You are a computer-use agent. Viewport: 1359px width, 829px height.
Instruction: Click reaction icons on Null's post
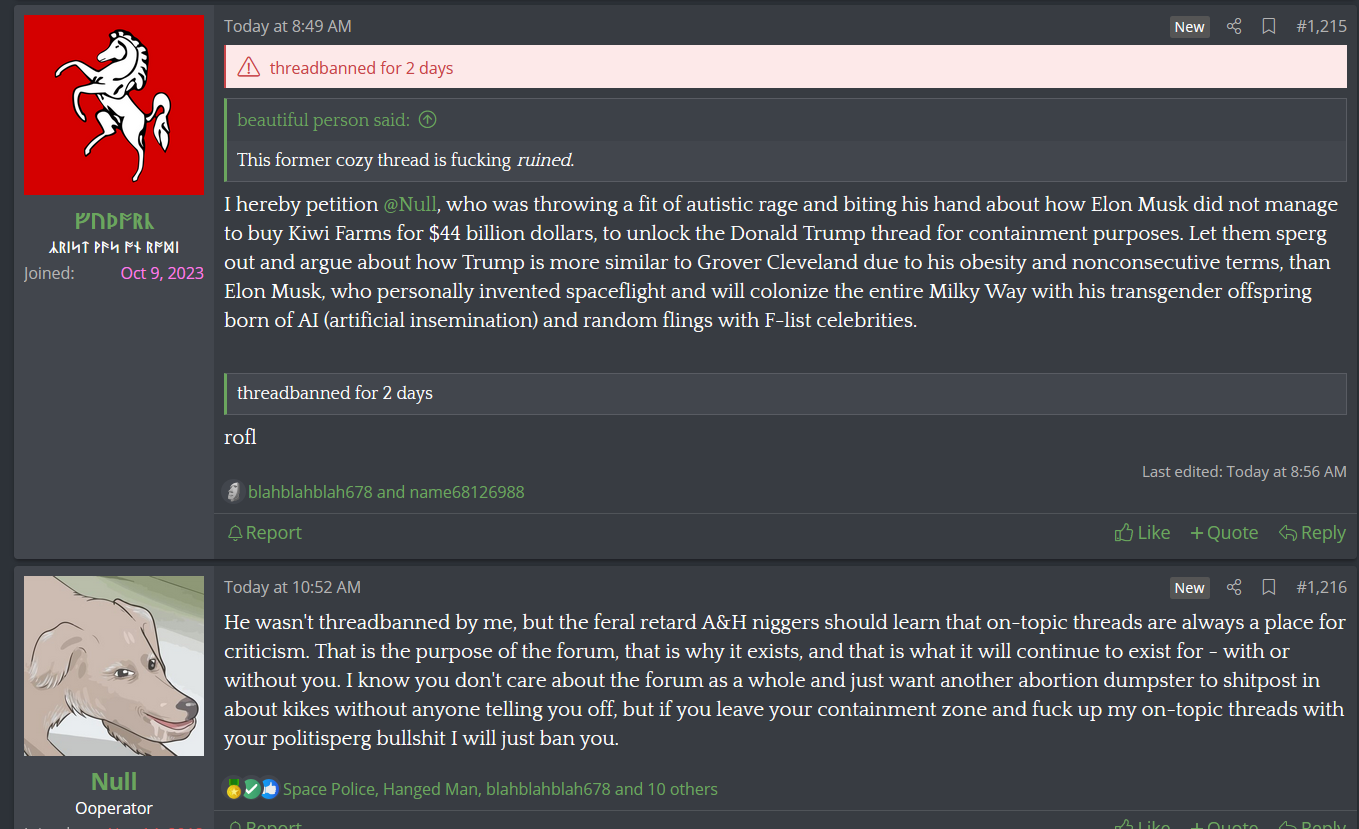coord(251,789)
